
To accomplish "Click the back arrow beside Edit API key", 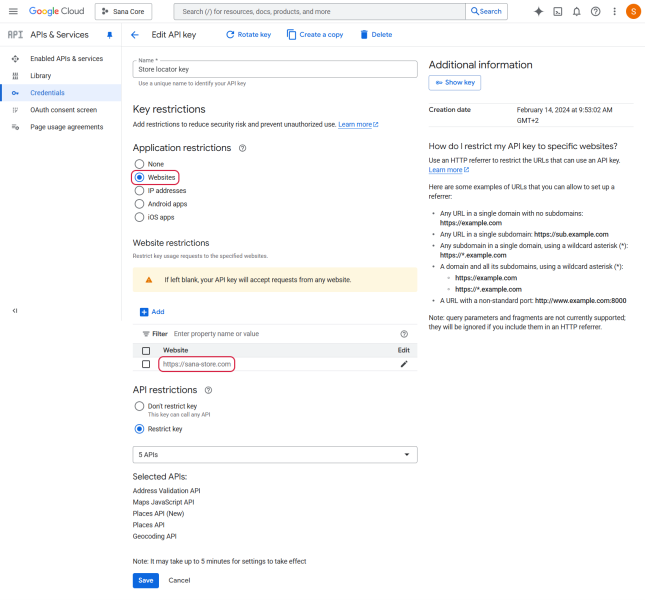I will point(135,34).
